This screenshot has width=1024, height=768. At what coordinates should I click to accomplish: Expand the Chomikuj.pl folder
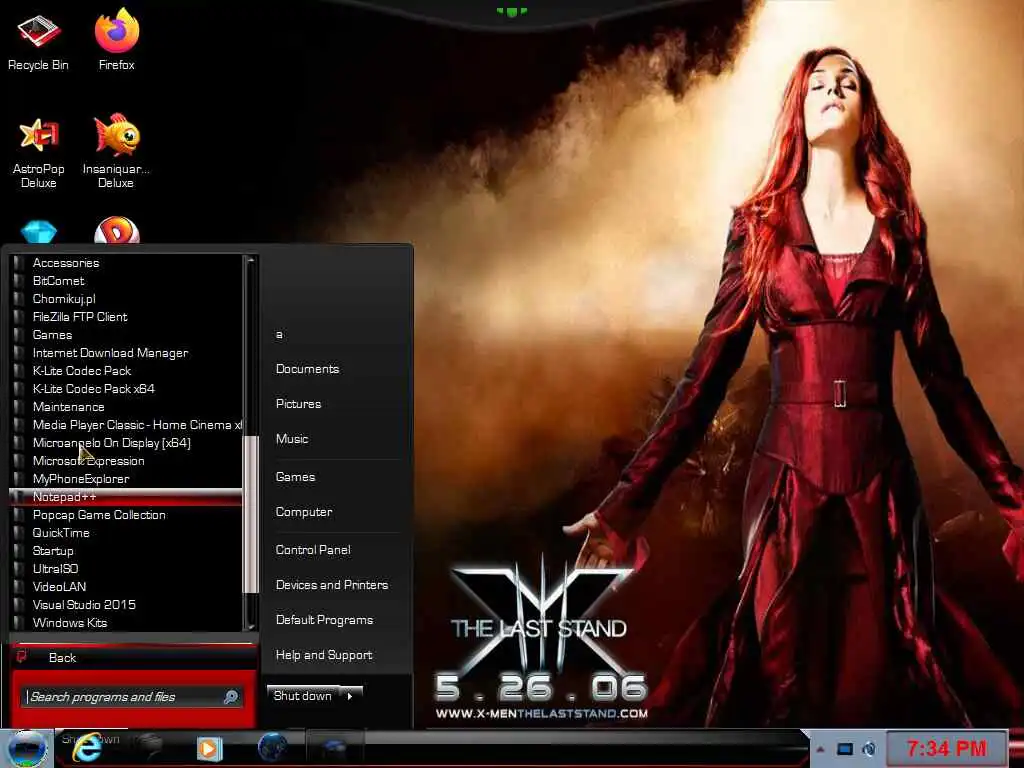(x=125, y=298)
